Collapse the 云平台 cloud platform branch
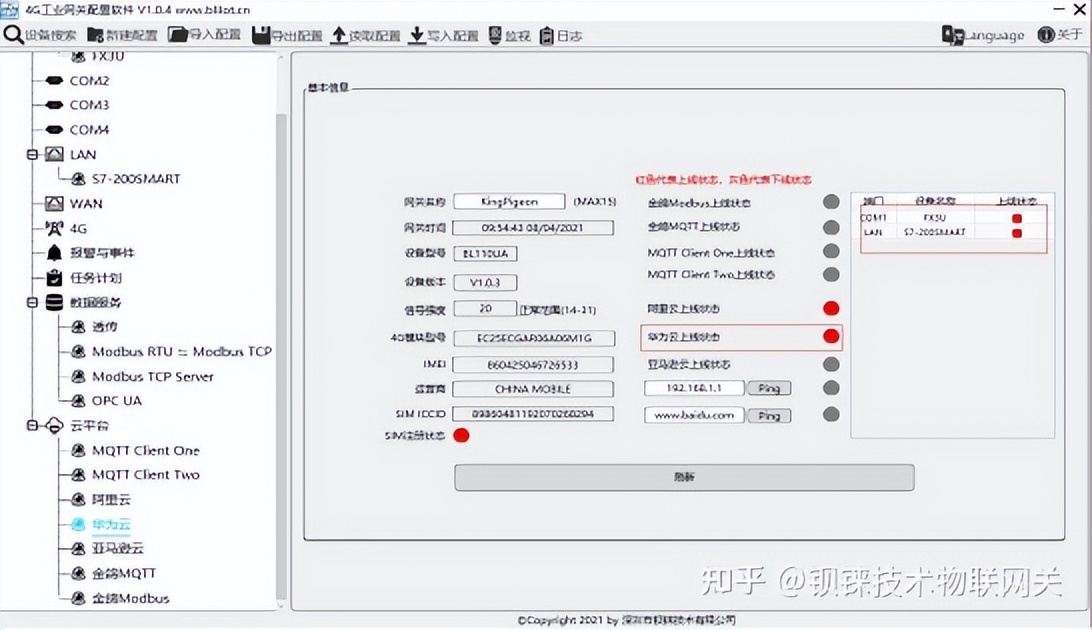This screenshot has width=1092, height=630. coord(32,425)
